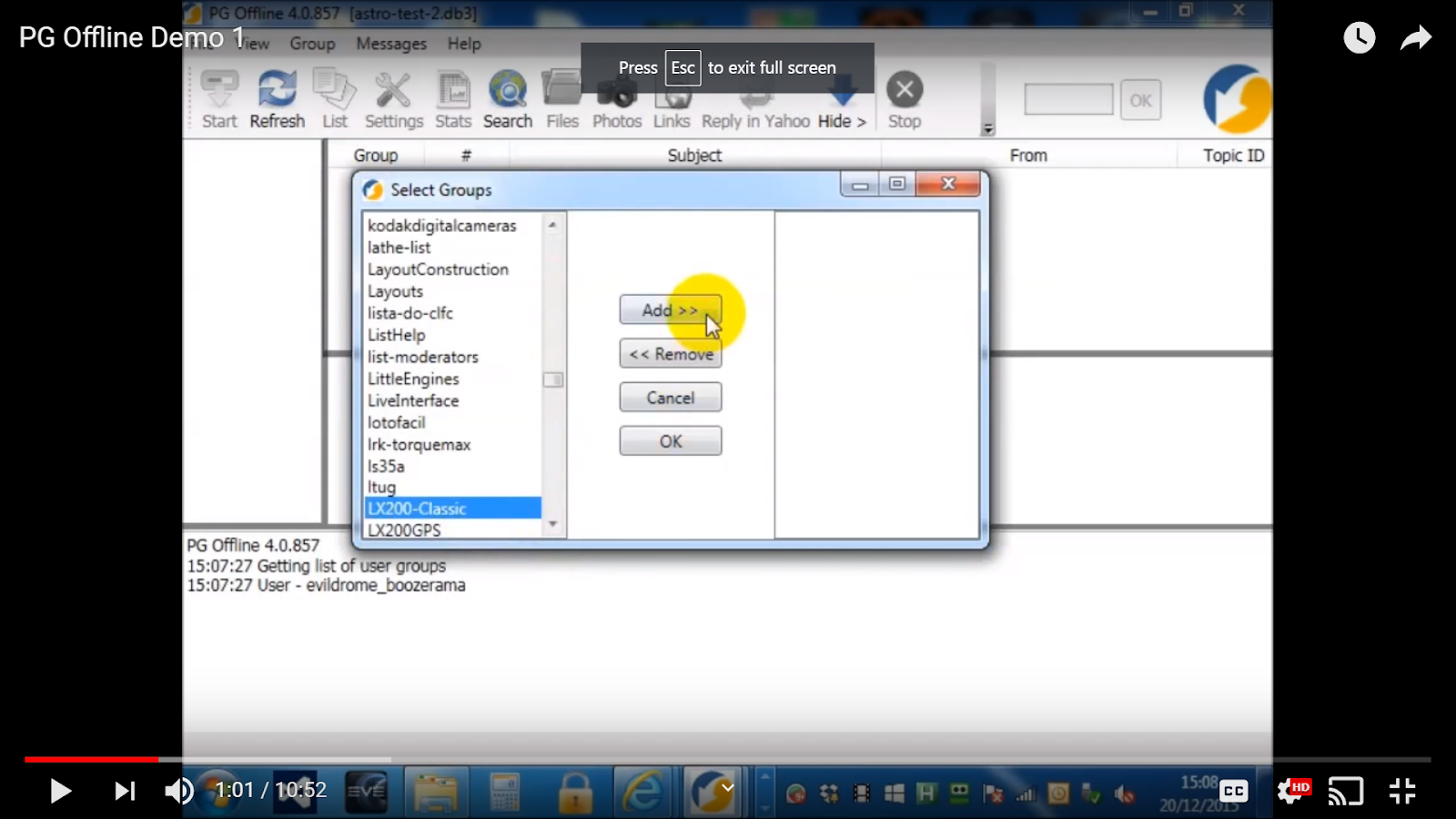This screenshot has width=1456, height=819.
Task: Seek on the video progress bar
Action: [x=727, y=759]
